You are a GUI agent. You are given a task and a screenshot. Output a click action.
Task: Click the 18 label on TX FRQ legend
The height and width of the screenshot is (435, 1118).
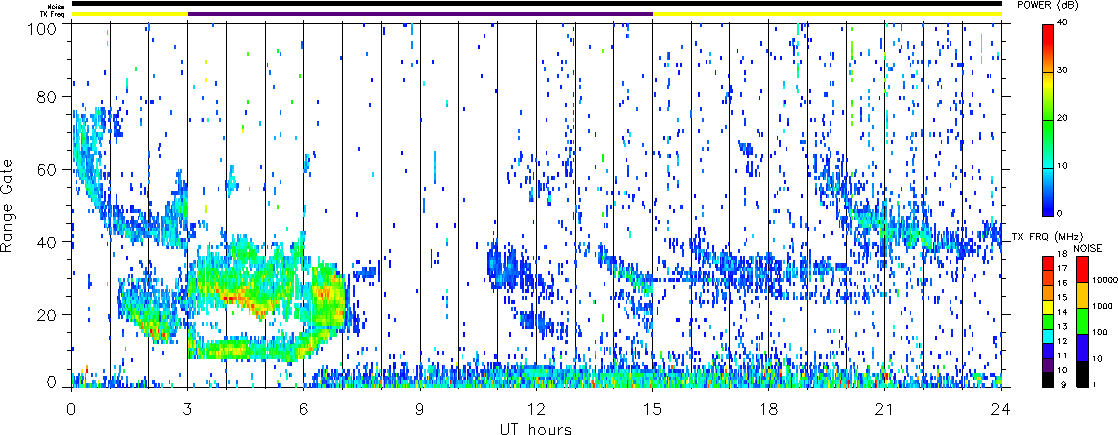tap(1062, 253)
